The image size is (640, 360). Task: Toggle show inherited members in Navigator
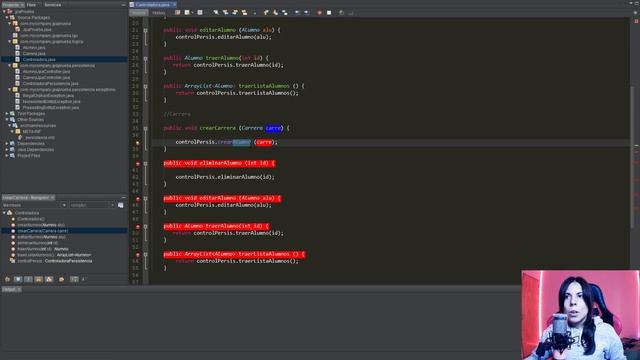[7, 279]
